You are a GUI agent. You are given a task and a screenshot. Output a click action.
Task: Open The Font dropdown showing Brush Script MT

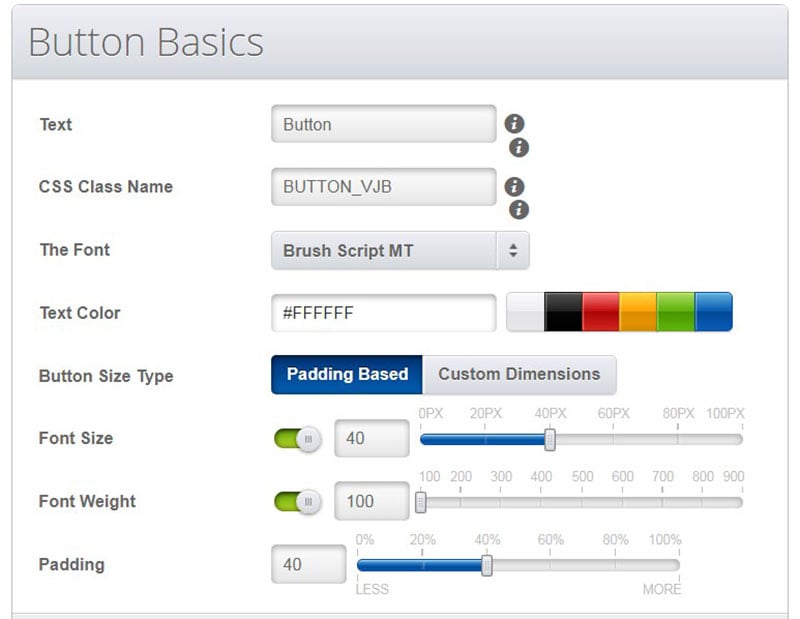pyautogui.click(x=400, y=251)
